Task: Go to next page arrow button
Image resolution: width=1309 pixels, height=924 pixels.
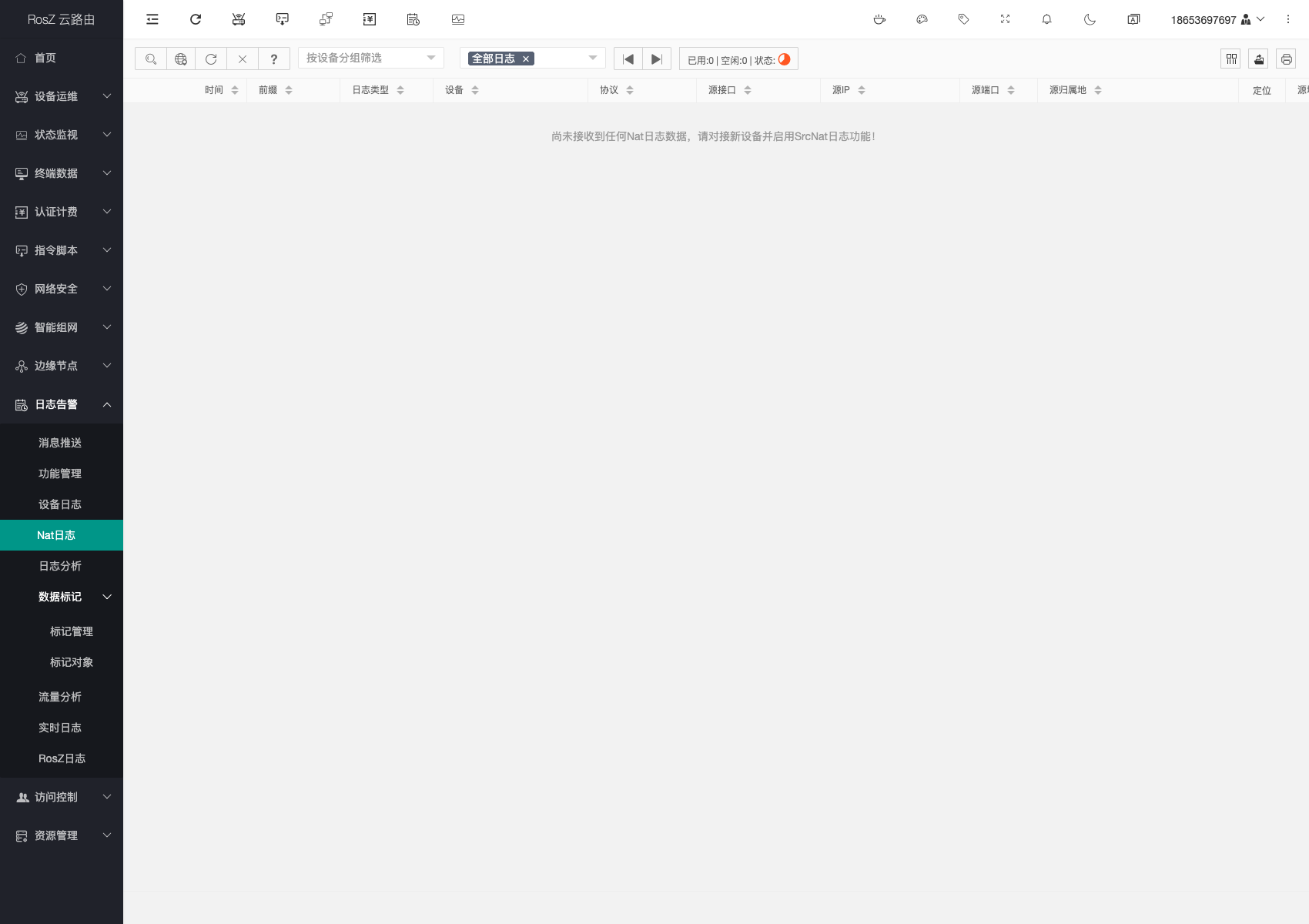Action: [x=656, y=59]
